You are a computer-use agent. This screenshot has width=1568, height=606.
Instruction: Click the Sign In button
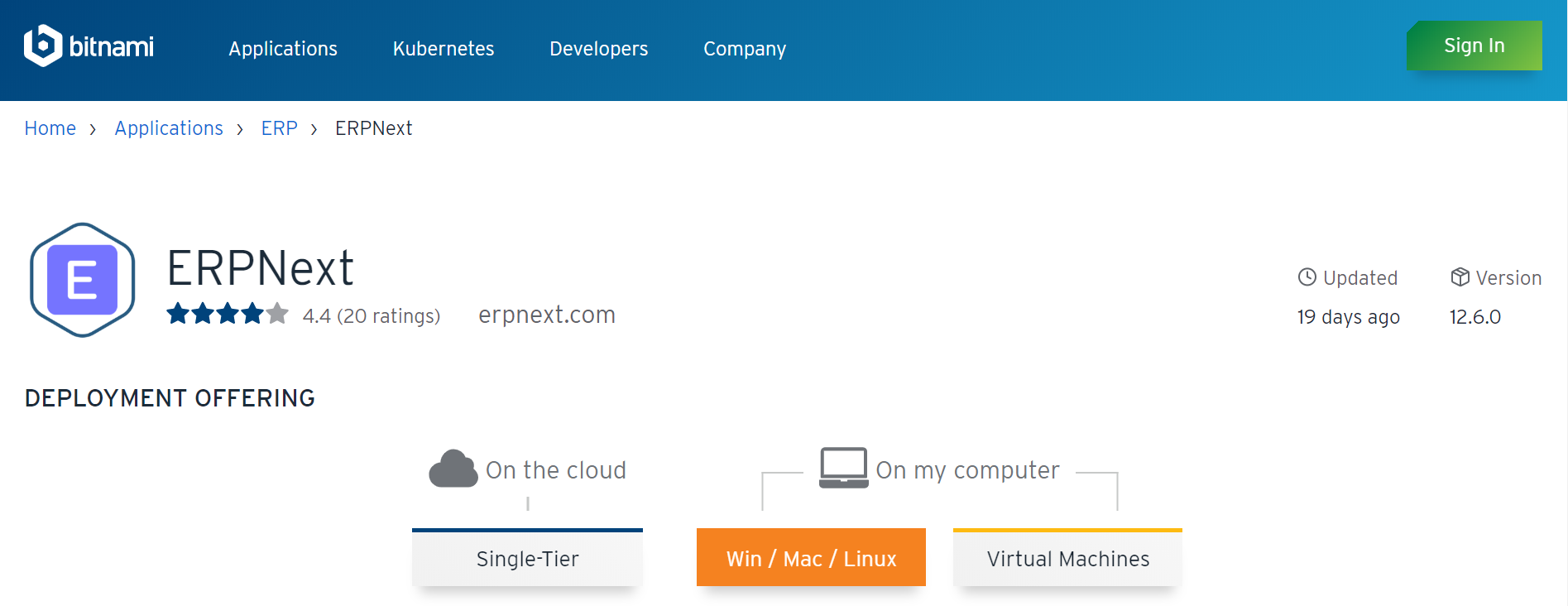(x=1474, y=46)
